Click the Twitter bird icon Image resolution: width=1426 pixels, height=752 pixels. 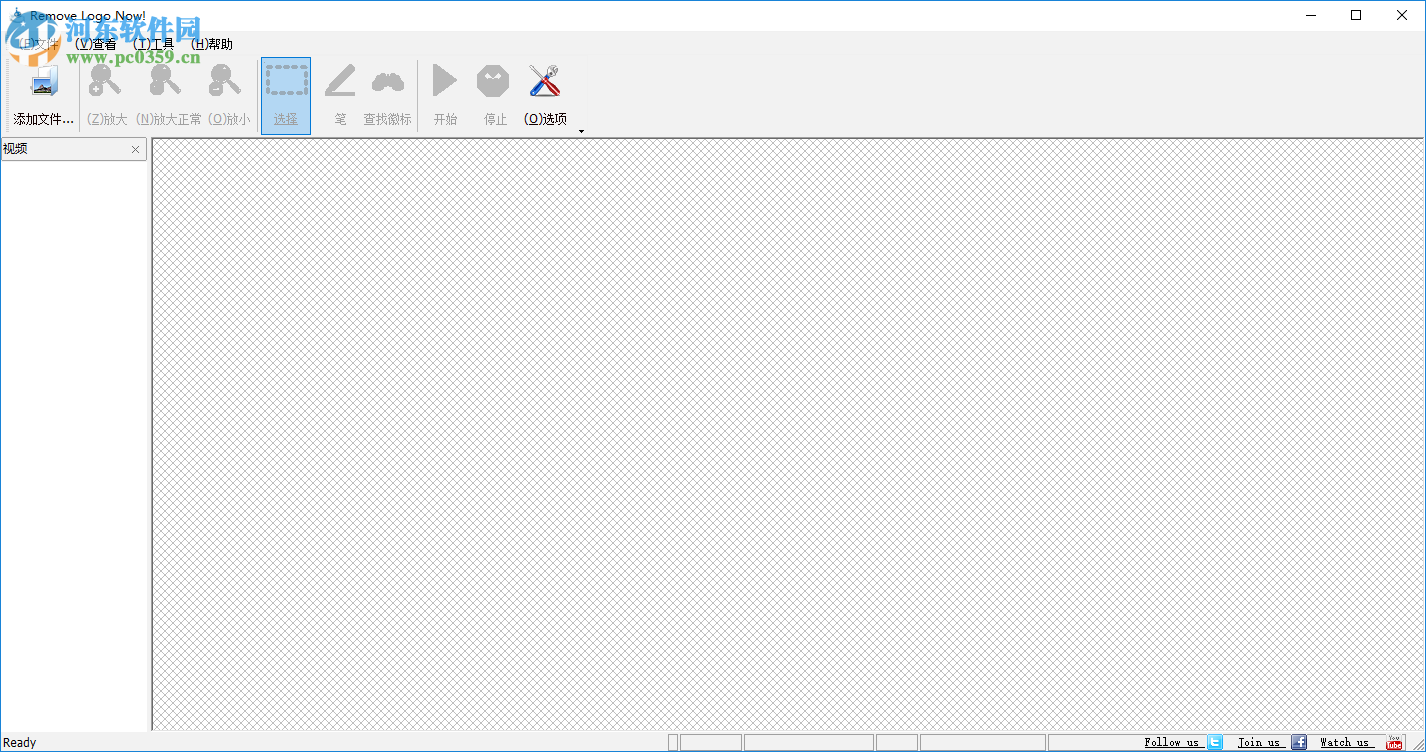[x=1215, y=742]
